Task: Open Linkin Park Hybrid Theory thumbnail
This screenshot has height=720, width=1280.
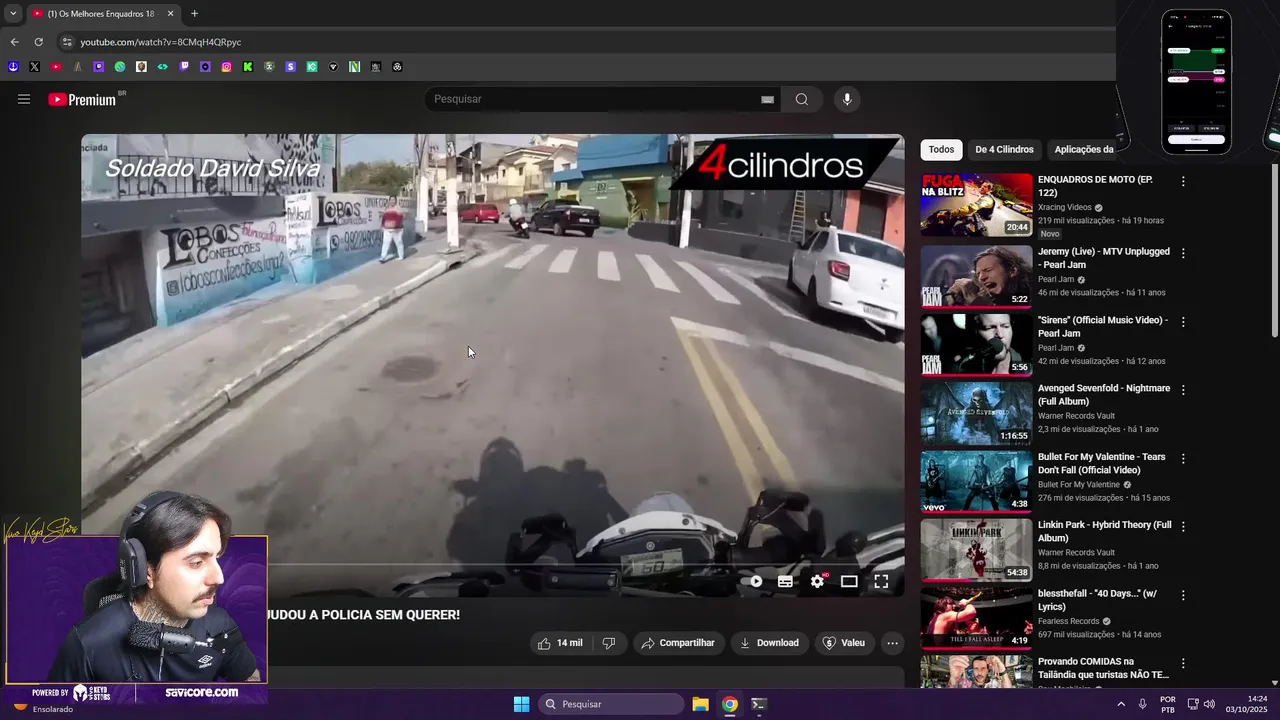Action: point(976,549)
